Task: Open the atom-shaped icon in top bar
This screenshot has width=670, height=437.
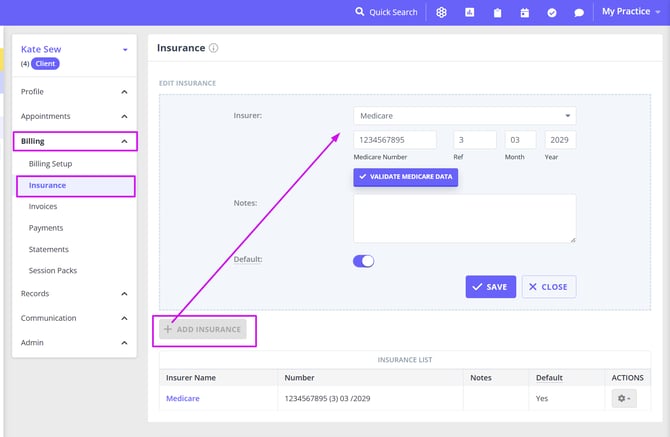Action: pos(441,12)
